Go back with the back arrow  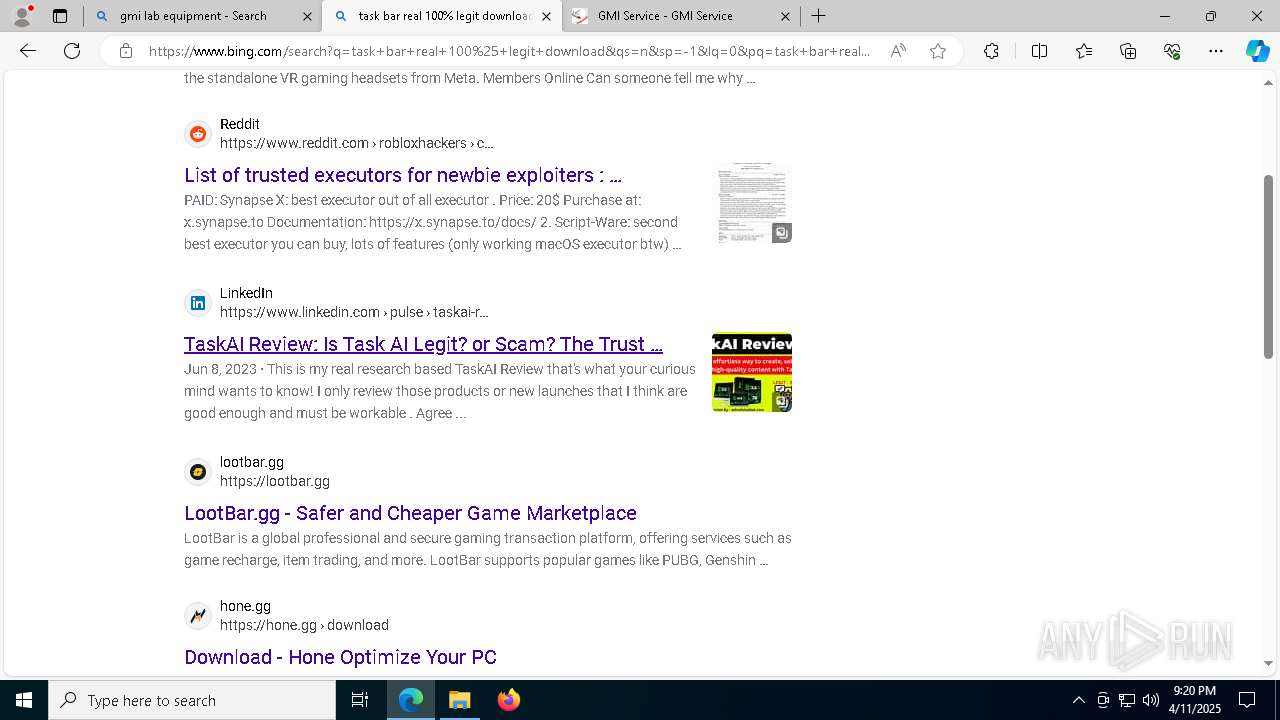coord(28,51)
